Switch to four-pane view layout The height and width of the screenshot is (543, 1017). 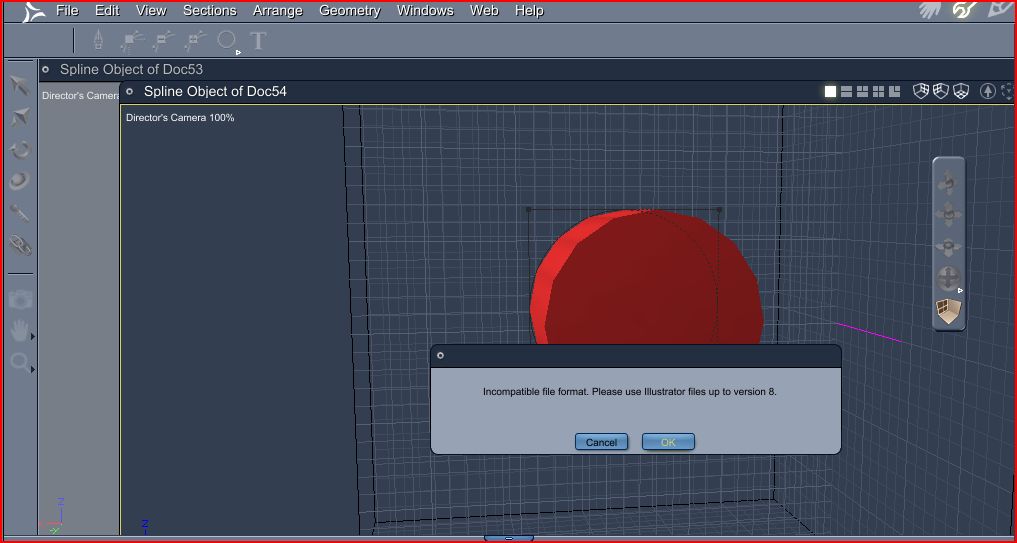(x=878, y=91)
